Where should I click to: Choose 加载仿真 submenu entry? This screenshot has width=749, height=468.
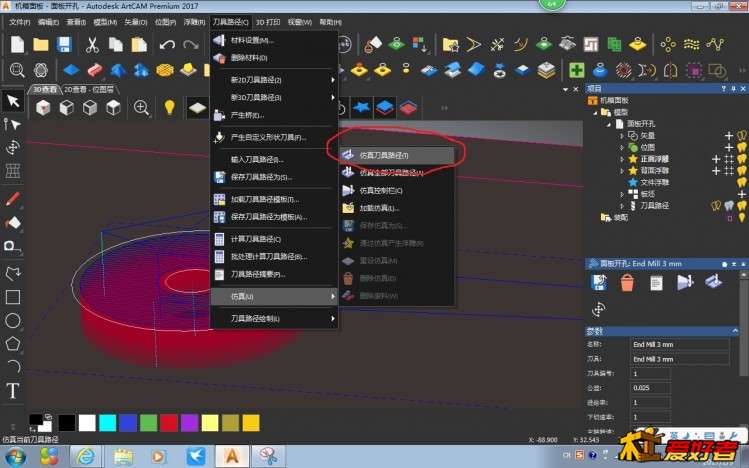tap(396, 208)
